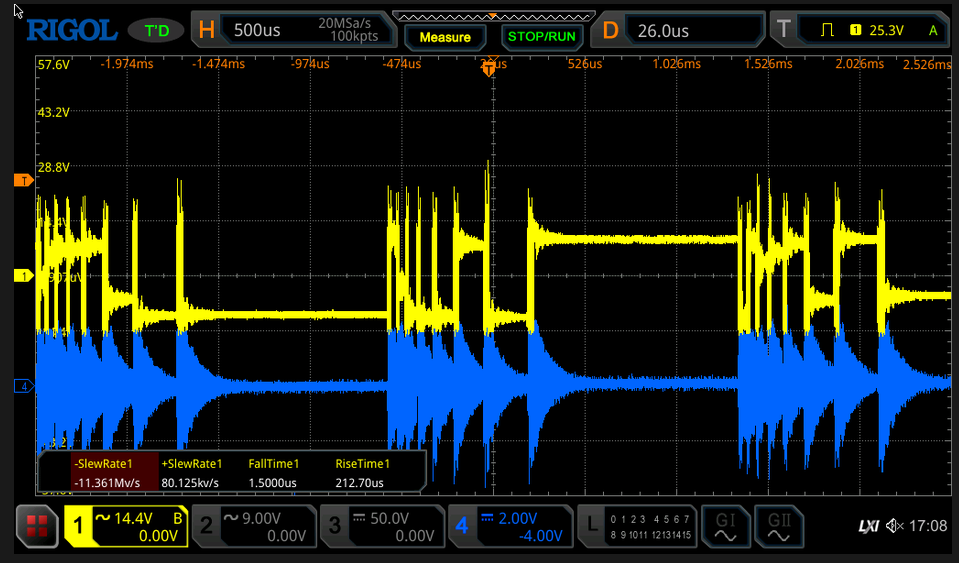Click the channel 1 14.4V scale readout

click(133, 518)
